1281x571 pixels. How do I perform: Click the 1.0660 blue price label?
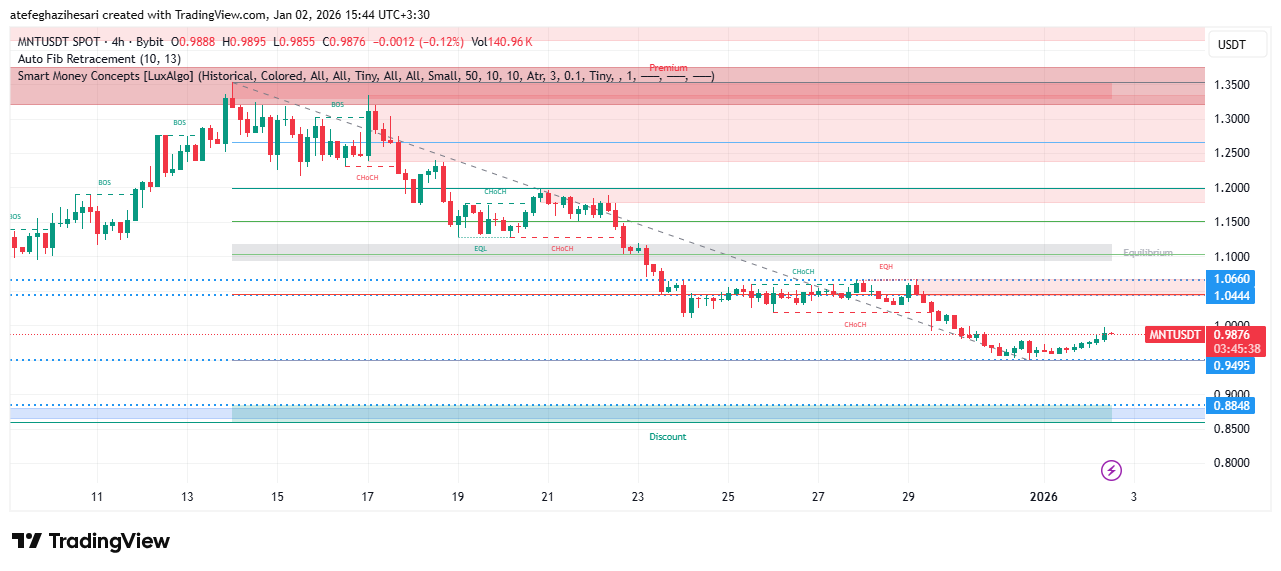pos(1231,279)
